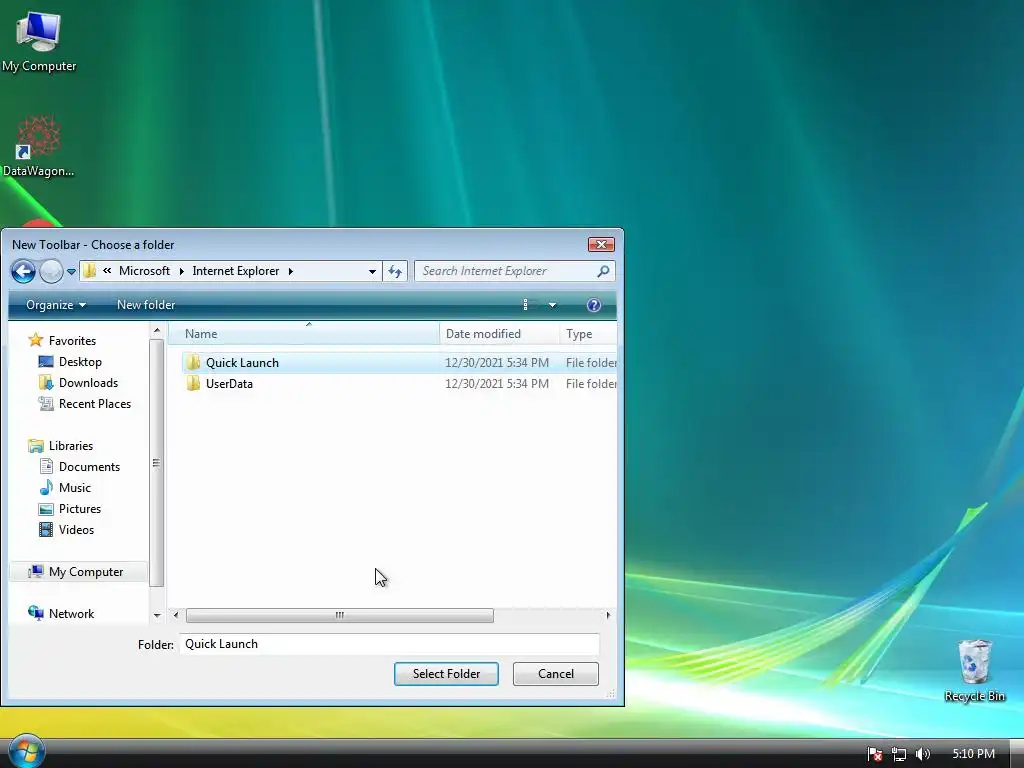Click the Select Folder button
The height and width of the screenshot is (768, 1024).
tap(446, 674)
